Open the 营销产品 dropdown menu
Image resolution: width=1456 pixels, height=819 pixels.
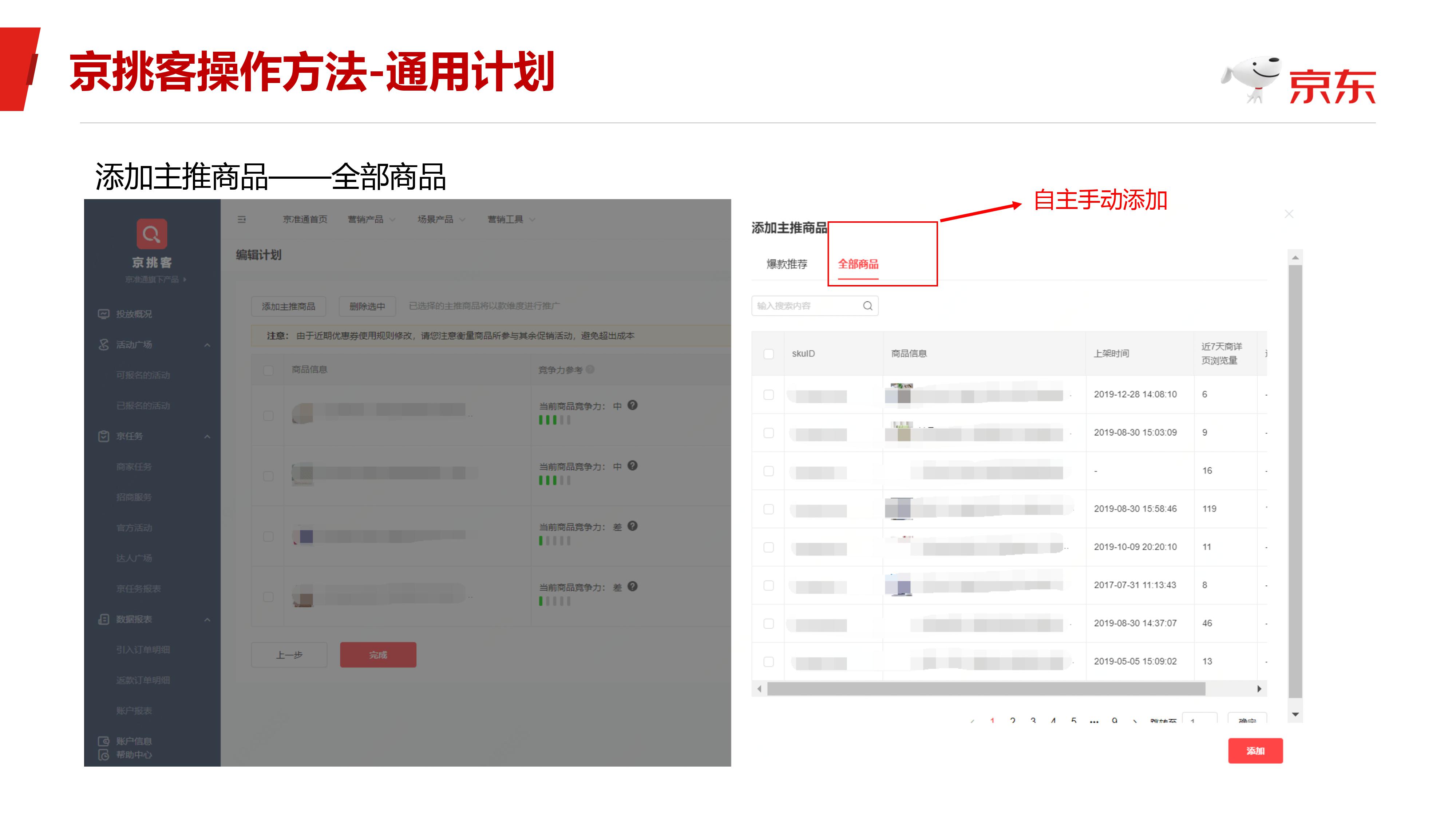point(371,219)
